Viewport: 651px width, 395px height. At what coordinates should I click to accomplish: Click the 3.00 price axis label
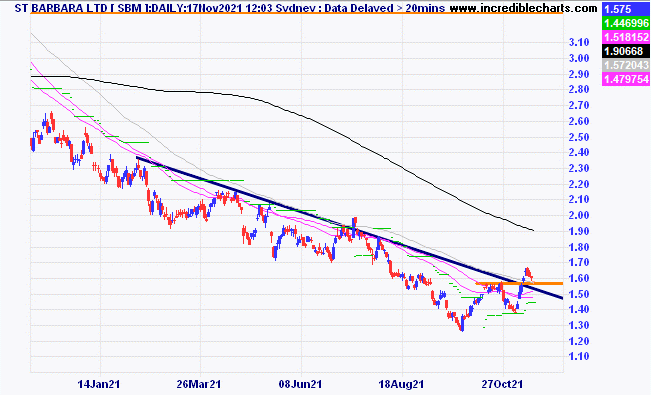click(579, 58)
